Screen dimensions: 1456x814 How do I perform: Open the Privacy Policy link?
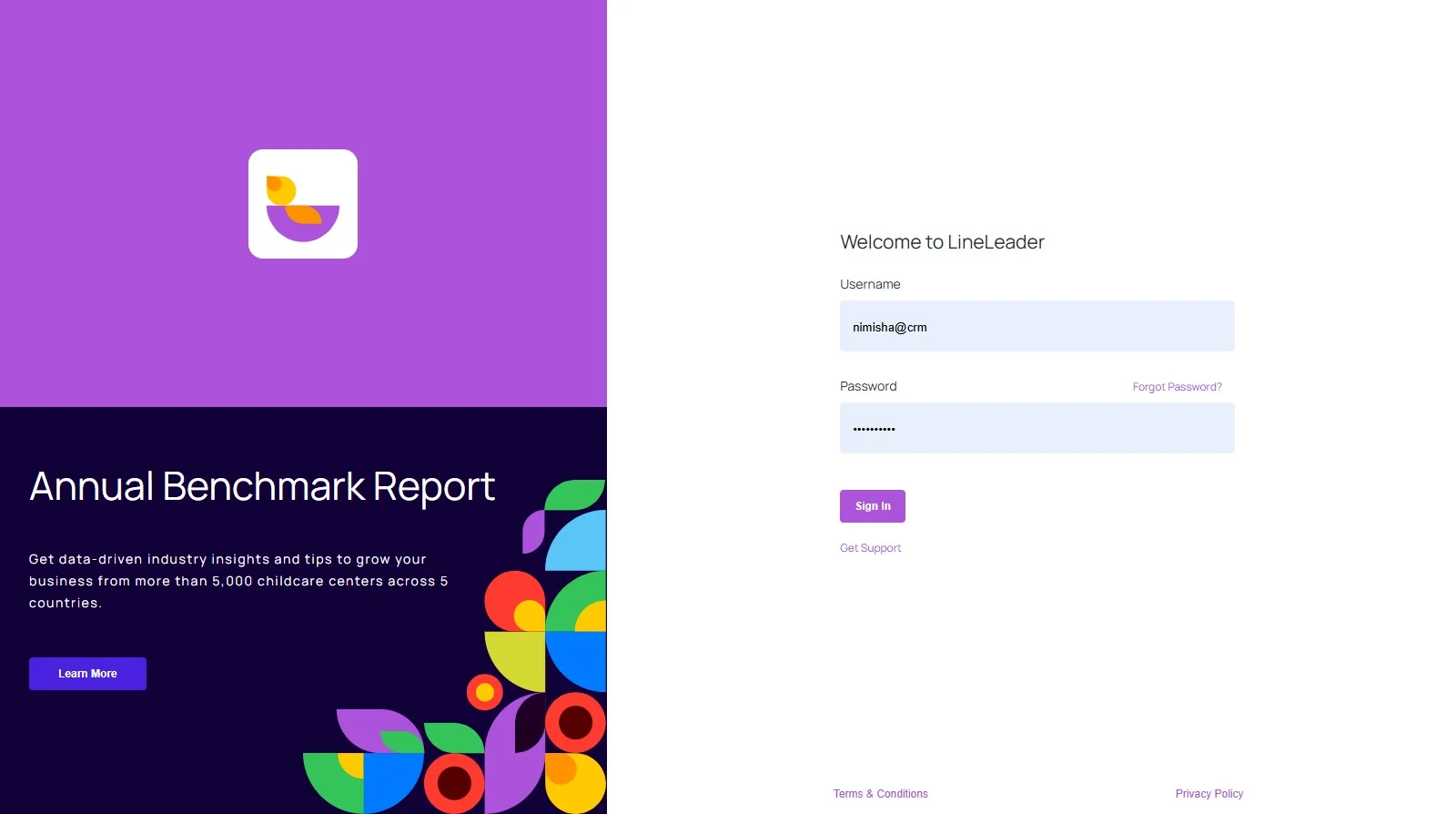tap(1208, 794)
